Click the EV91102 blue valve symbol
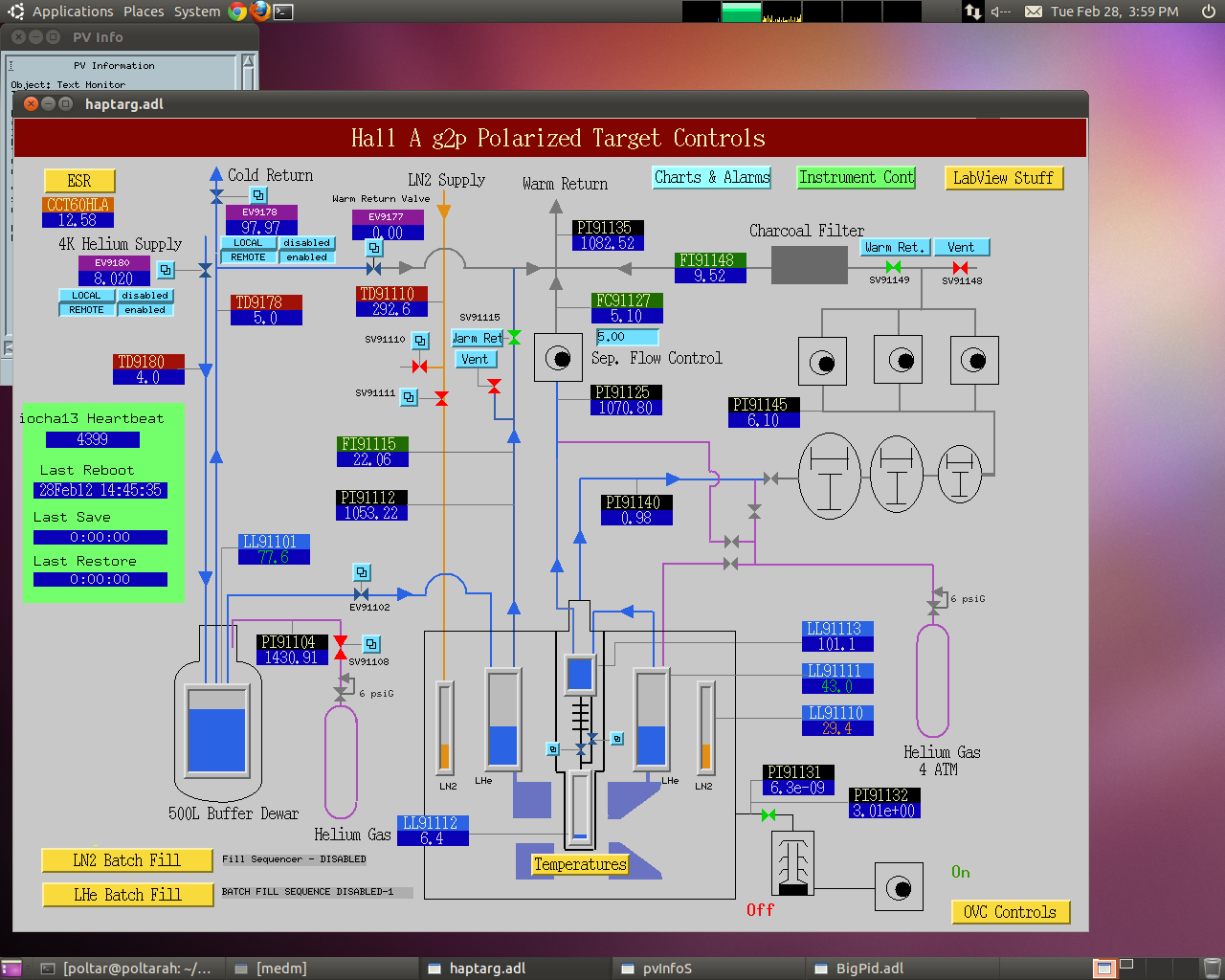Screen dimensions: 1225x980 click(x=361, y=594)
